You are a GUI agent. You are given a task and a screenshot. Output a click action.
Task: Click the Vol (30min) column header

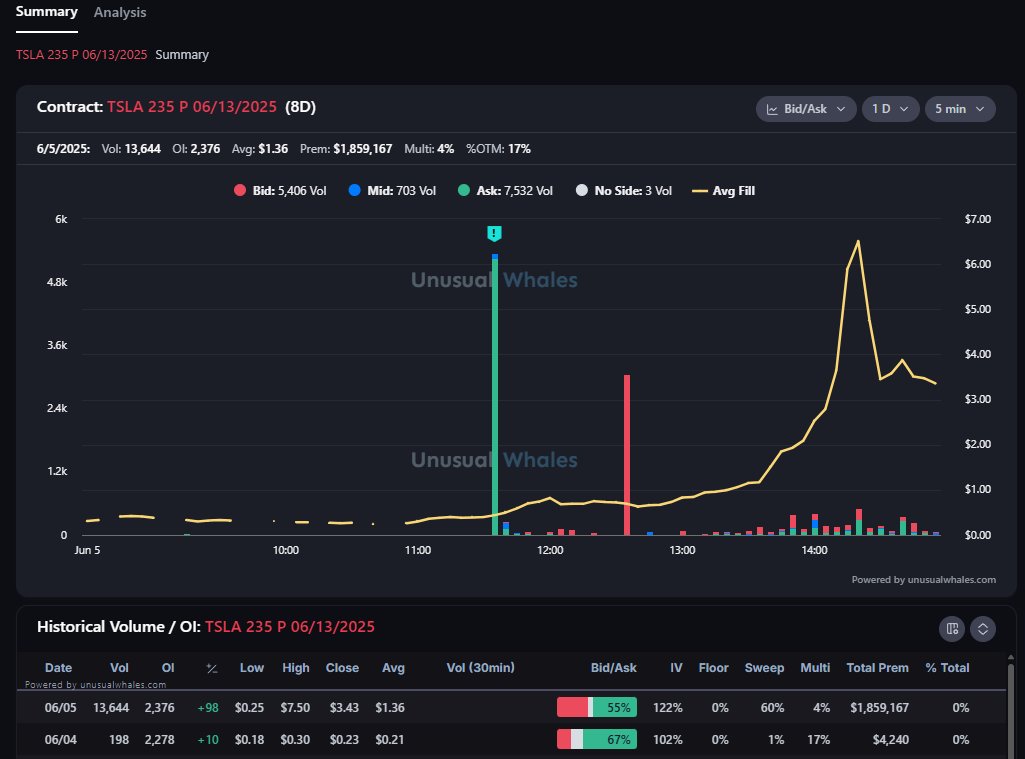(x=480, y=667)
